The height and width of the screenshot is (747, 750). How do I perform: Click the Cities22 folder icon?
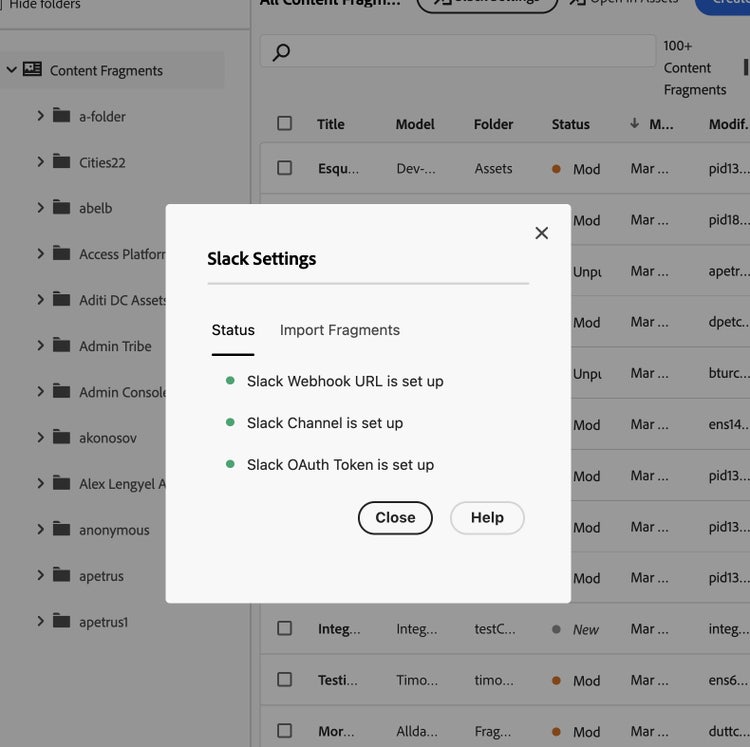(62, 162)
